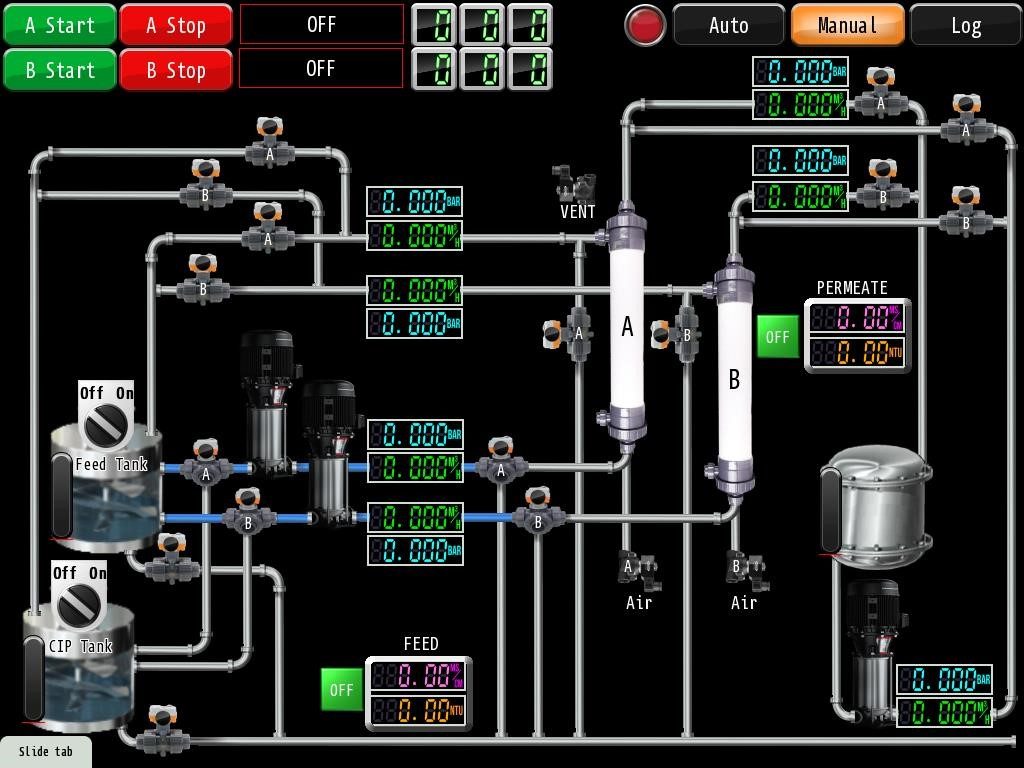The image size is (1024, 768).
Task: Open suction valve B at the Feed Tank outlet
Action: [x=248, y=511]
